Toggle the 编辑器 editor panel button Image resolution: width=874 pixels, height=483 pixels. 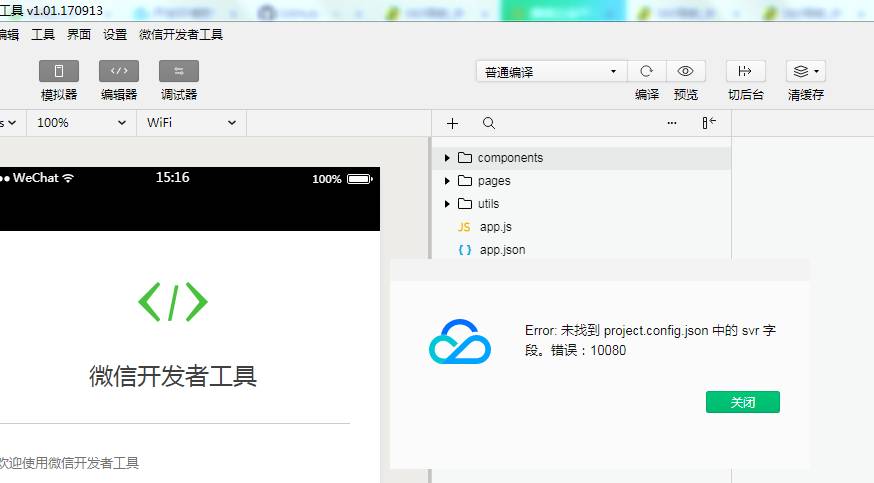point(119,71)
